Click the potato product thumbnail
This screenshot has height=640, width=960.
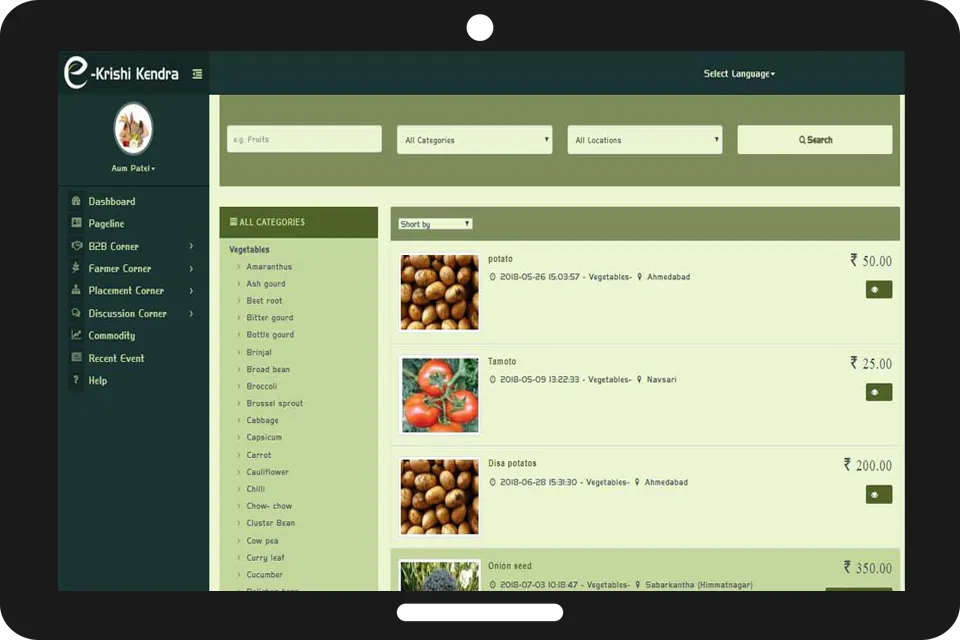[440, 292]
